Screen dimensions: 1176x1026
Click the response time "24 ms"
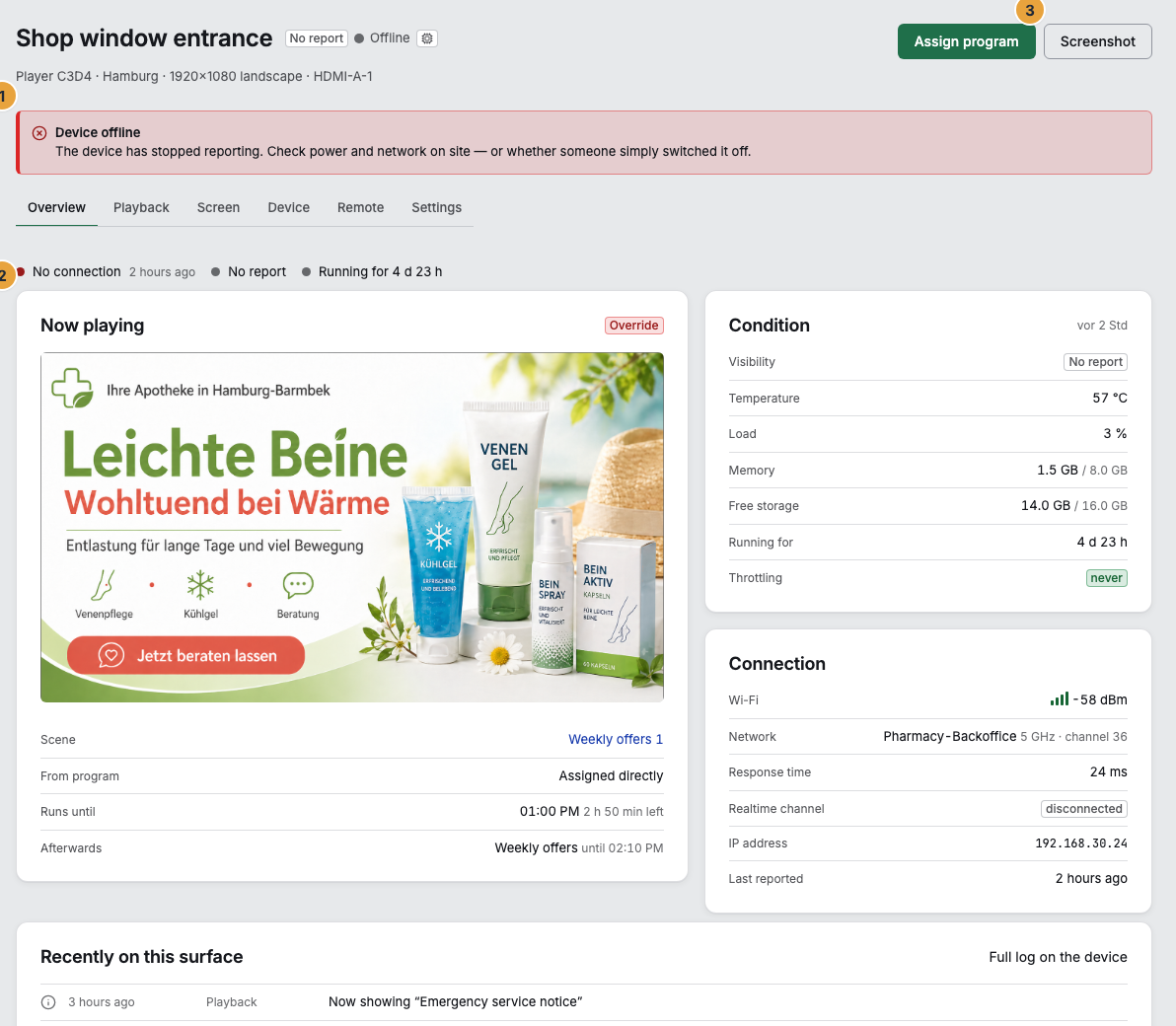(x=1109, y=771)
